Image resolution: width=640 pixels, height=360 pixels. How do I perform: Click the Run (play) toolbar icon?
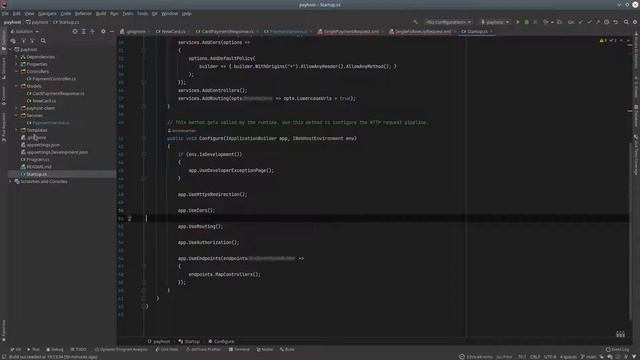[518, 22]
